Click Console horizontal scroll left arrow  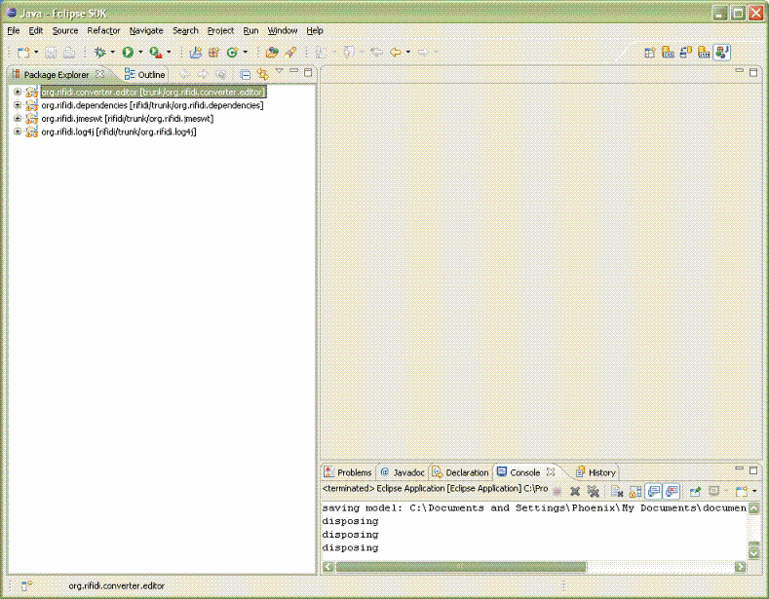pos(328,567)
